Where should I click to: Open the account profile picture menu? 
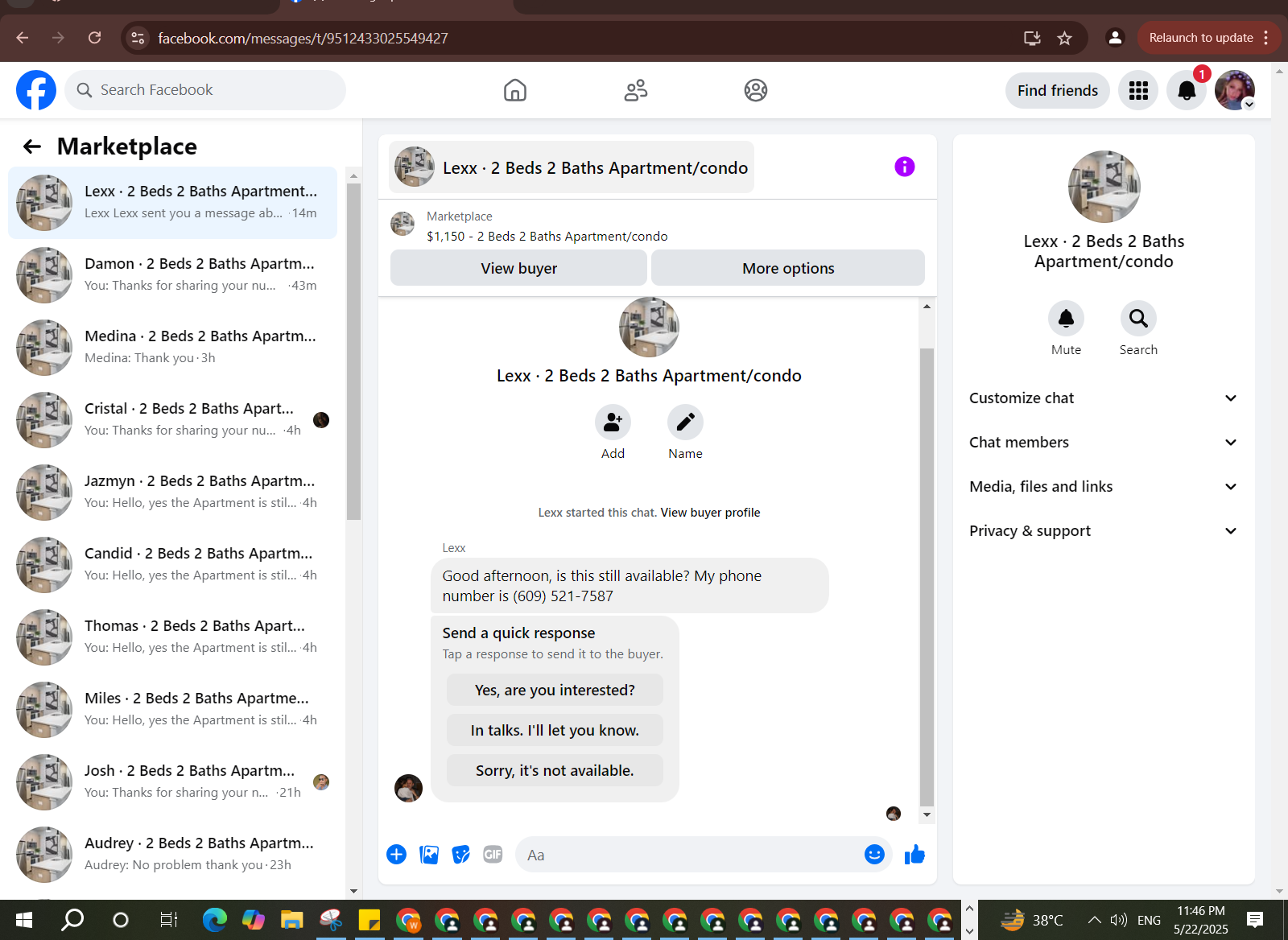click(x=1235, y=90)
